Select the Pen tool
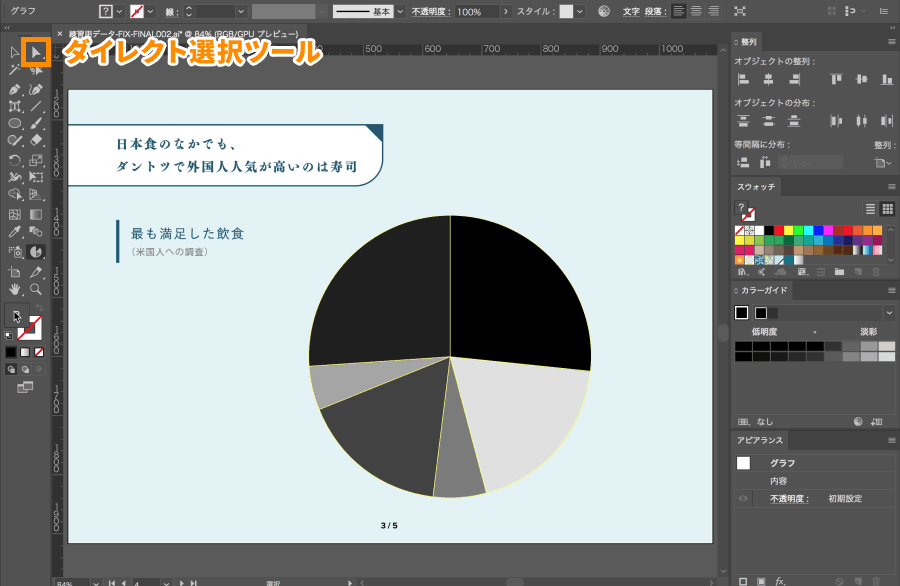Image resolution: width=900 pixels, height=586 pixels. (14, 90)
